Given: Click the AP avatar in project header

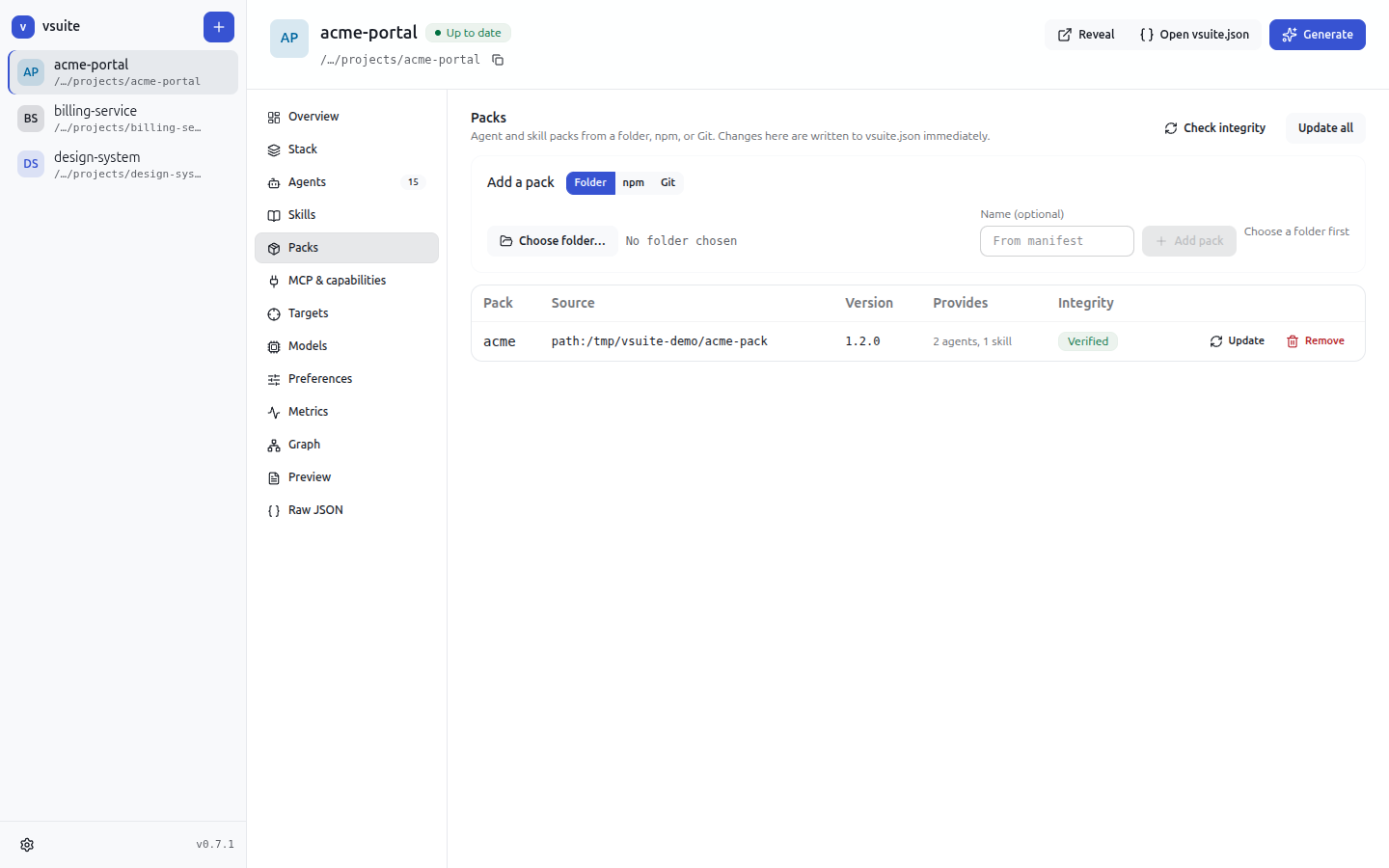Looking at the screenshot, I should 289,39.
